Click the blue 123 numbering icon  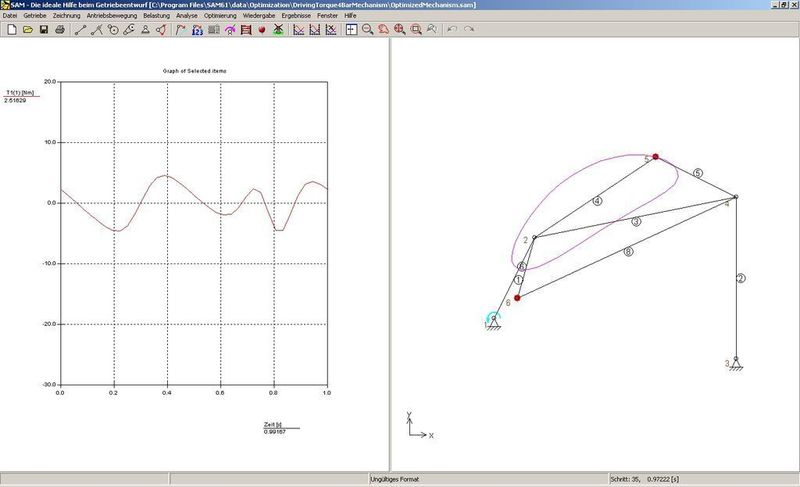pyautogui.click(x=197, y=30)
